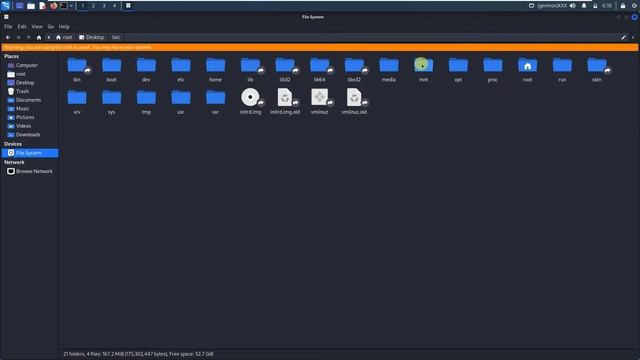Open the tmp folder

tap(146, 98)
